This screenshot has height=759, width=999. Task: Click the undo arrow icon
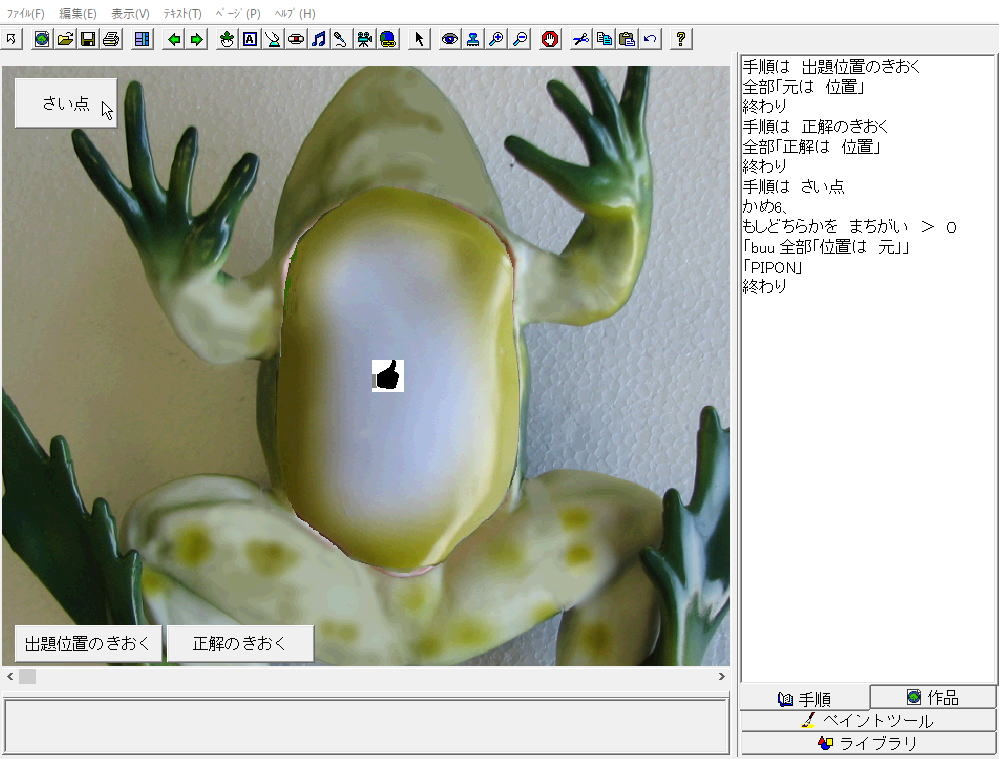coord(650,39)
